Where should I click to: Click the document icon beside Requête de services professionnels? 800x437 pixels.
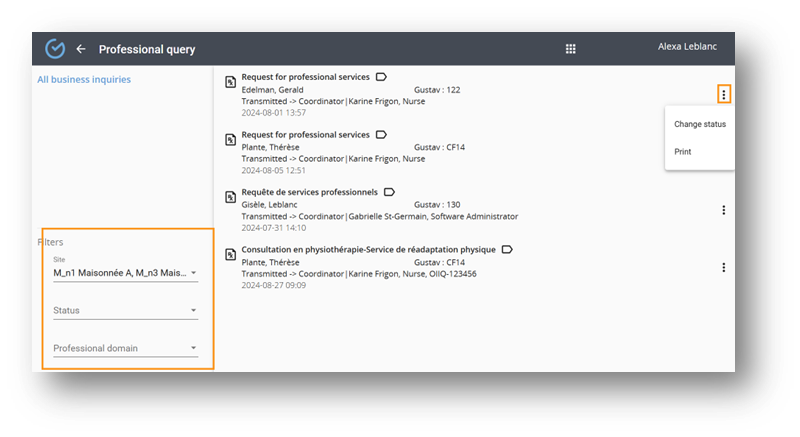click(x=229, y=196)
